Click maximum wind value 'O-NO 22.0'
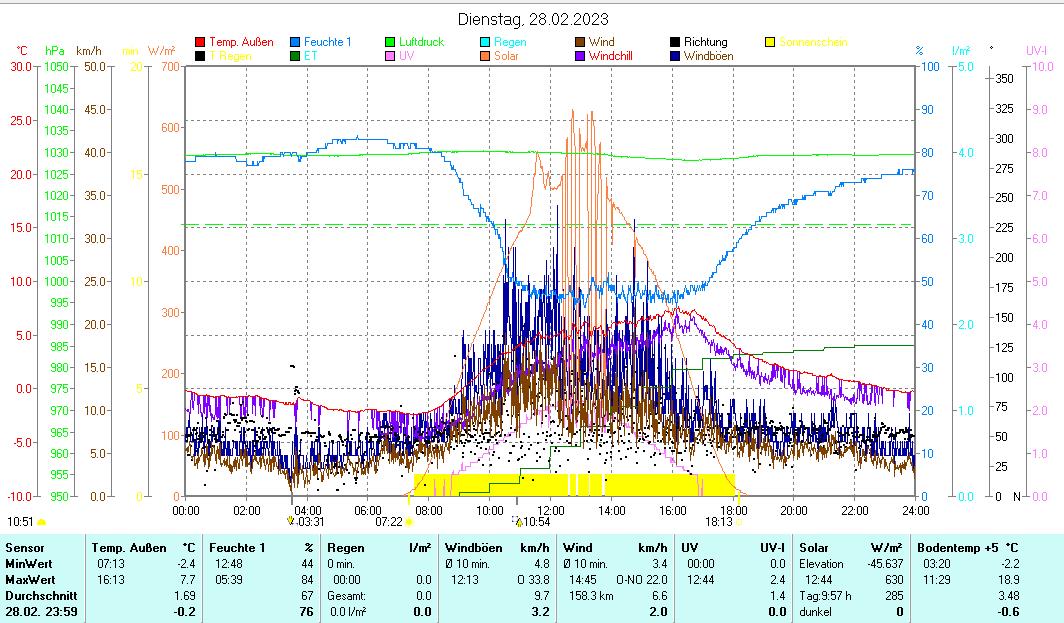Viewport: 1064px width, 623px height. tap(641, 580)
